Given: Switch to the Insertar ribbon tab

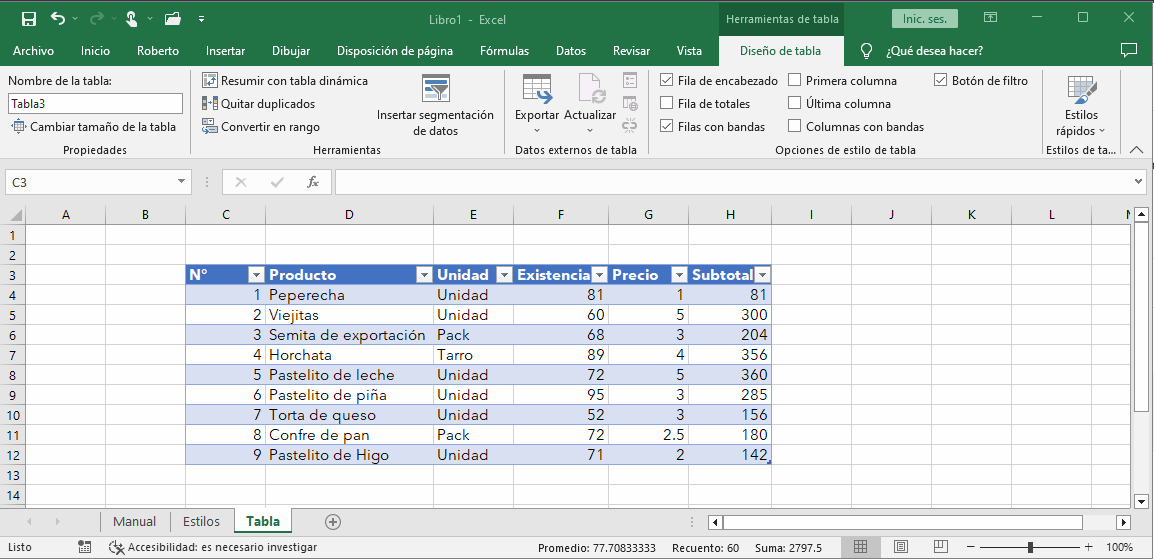Looking at the screenshot, I should point(225,51).
